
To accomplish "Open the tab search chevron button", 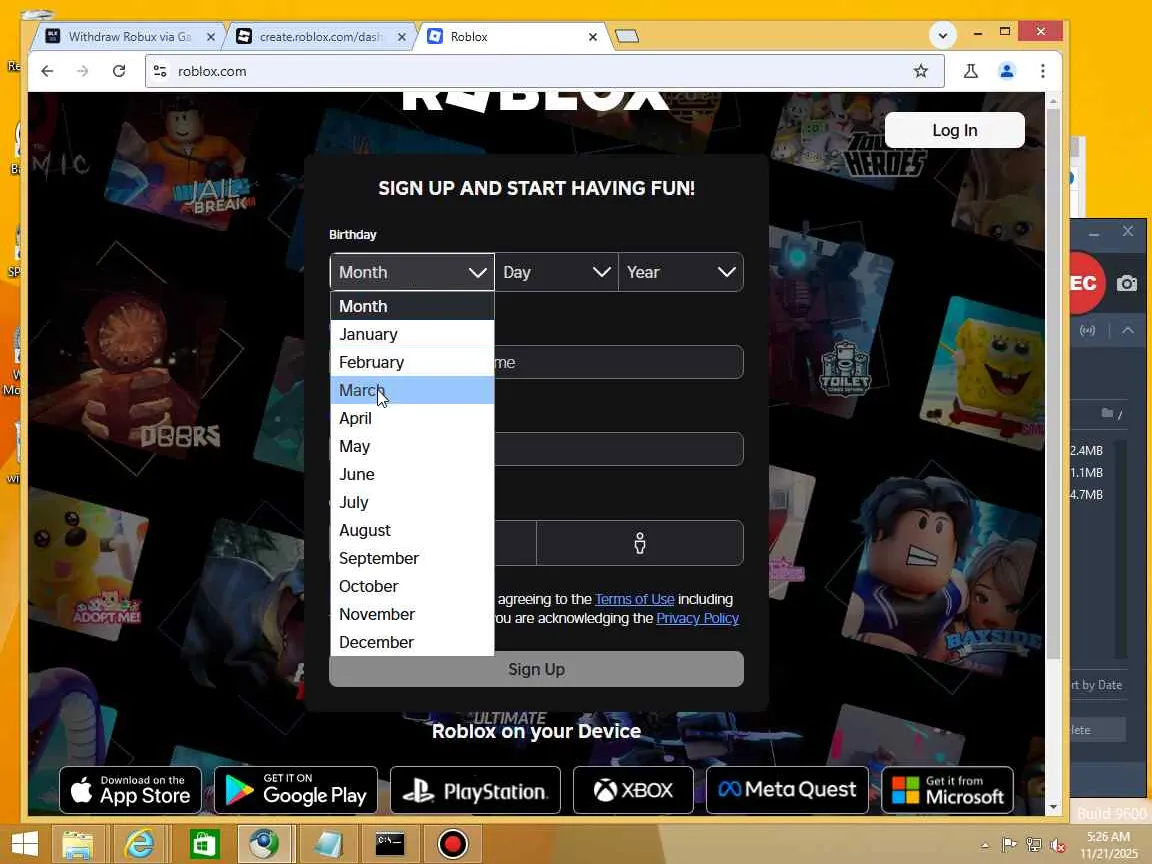I will point(943,35).
